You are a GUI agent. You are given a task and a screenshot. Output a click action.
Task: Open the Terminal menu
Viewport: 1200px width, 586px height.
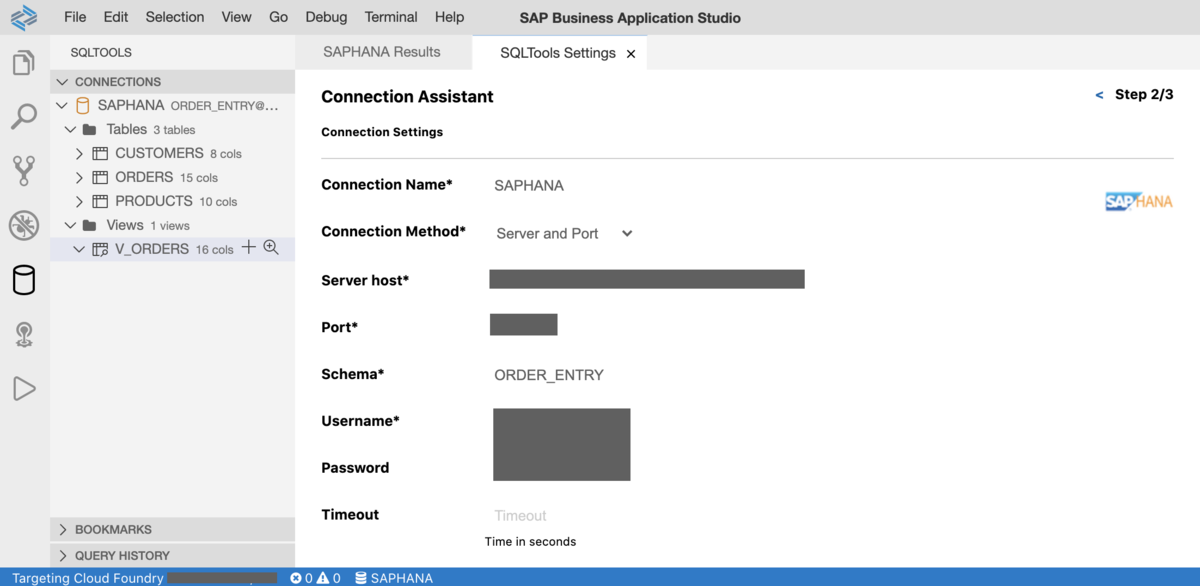(x=391, y=17)
